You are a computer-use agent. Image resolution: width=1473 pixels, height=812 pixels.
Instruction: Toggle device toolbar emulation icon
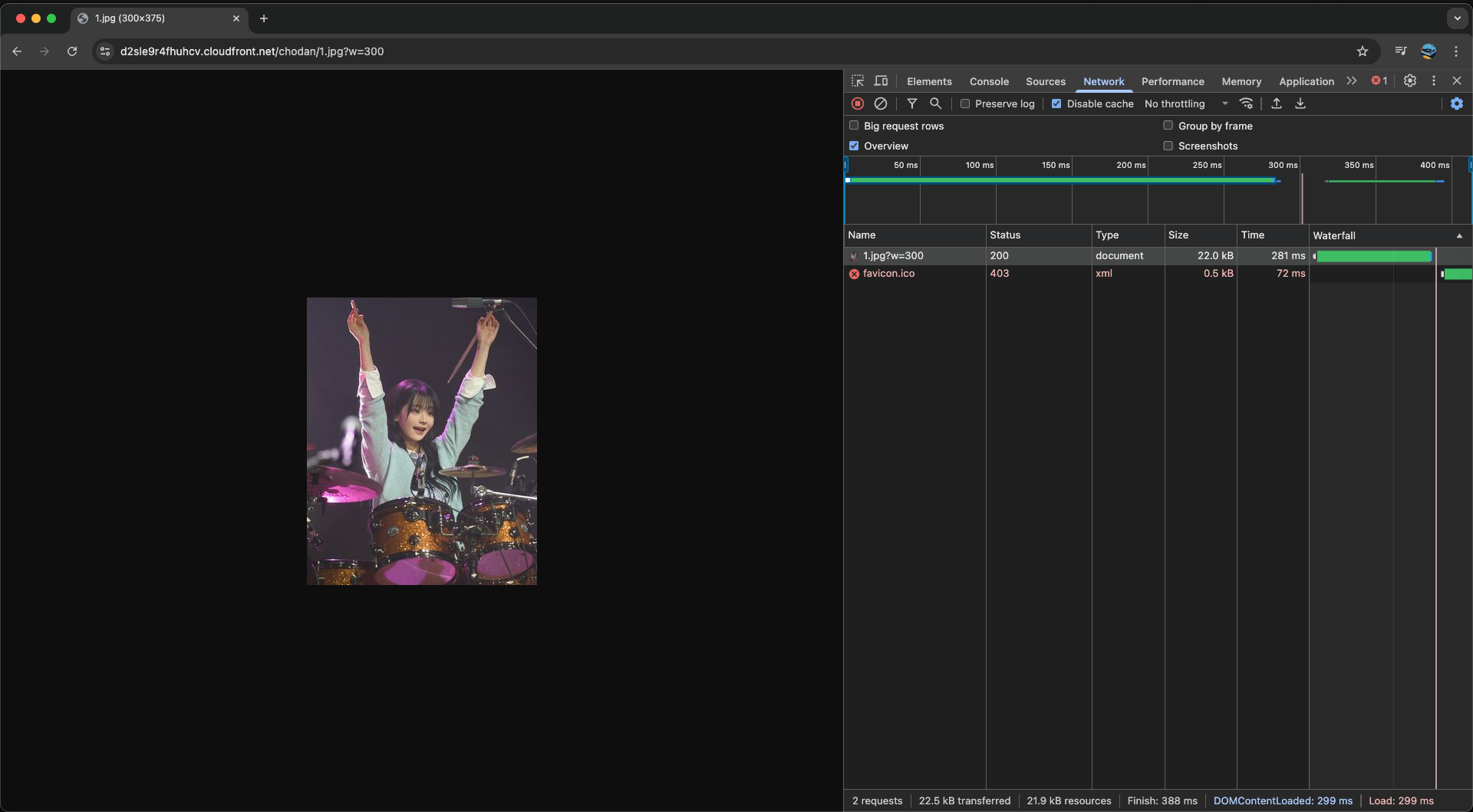[x=881, y=81]
